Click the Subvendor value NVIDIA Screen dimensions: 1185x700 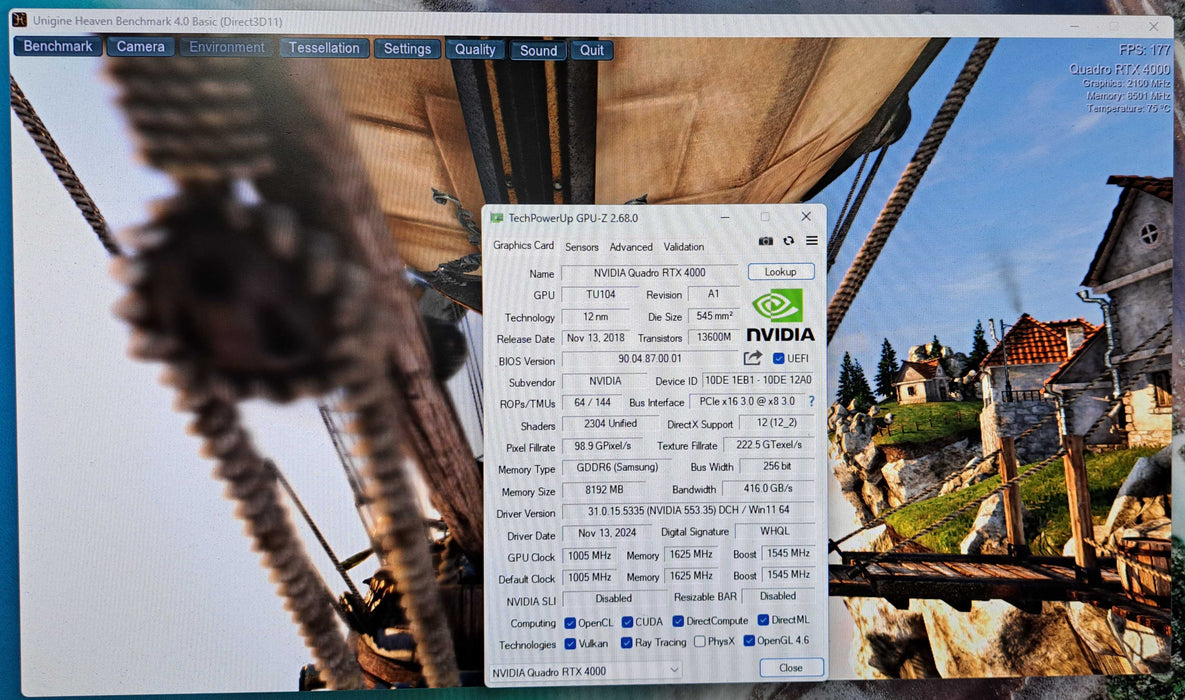(605, 381)
